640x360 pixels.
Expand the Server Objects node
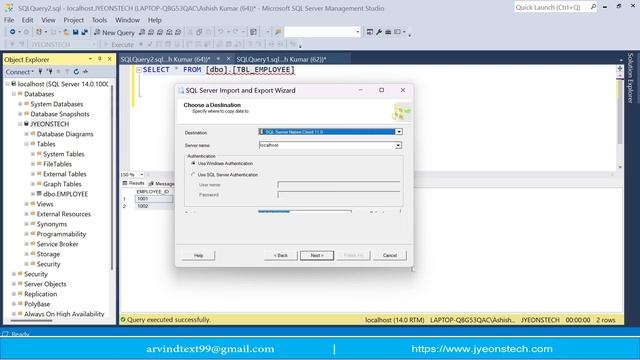[x=13, y=284]
